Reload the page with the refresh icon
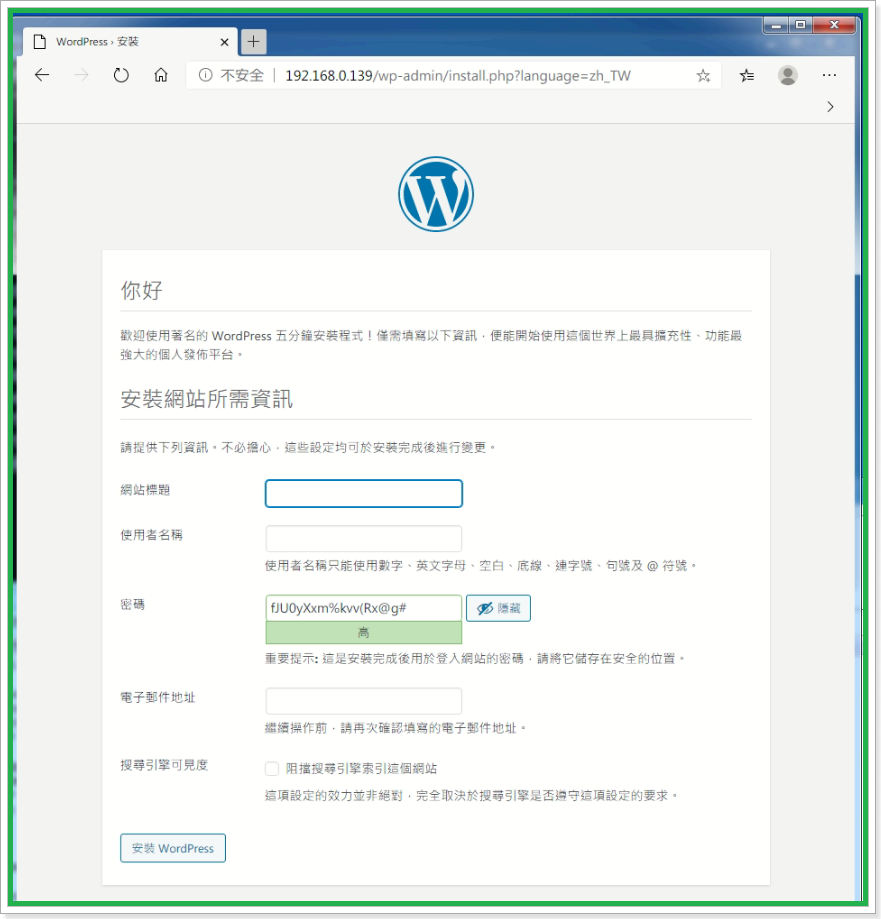Image resolution: width=881 pixels, height=919 pixels. (x=121, y=75)
